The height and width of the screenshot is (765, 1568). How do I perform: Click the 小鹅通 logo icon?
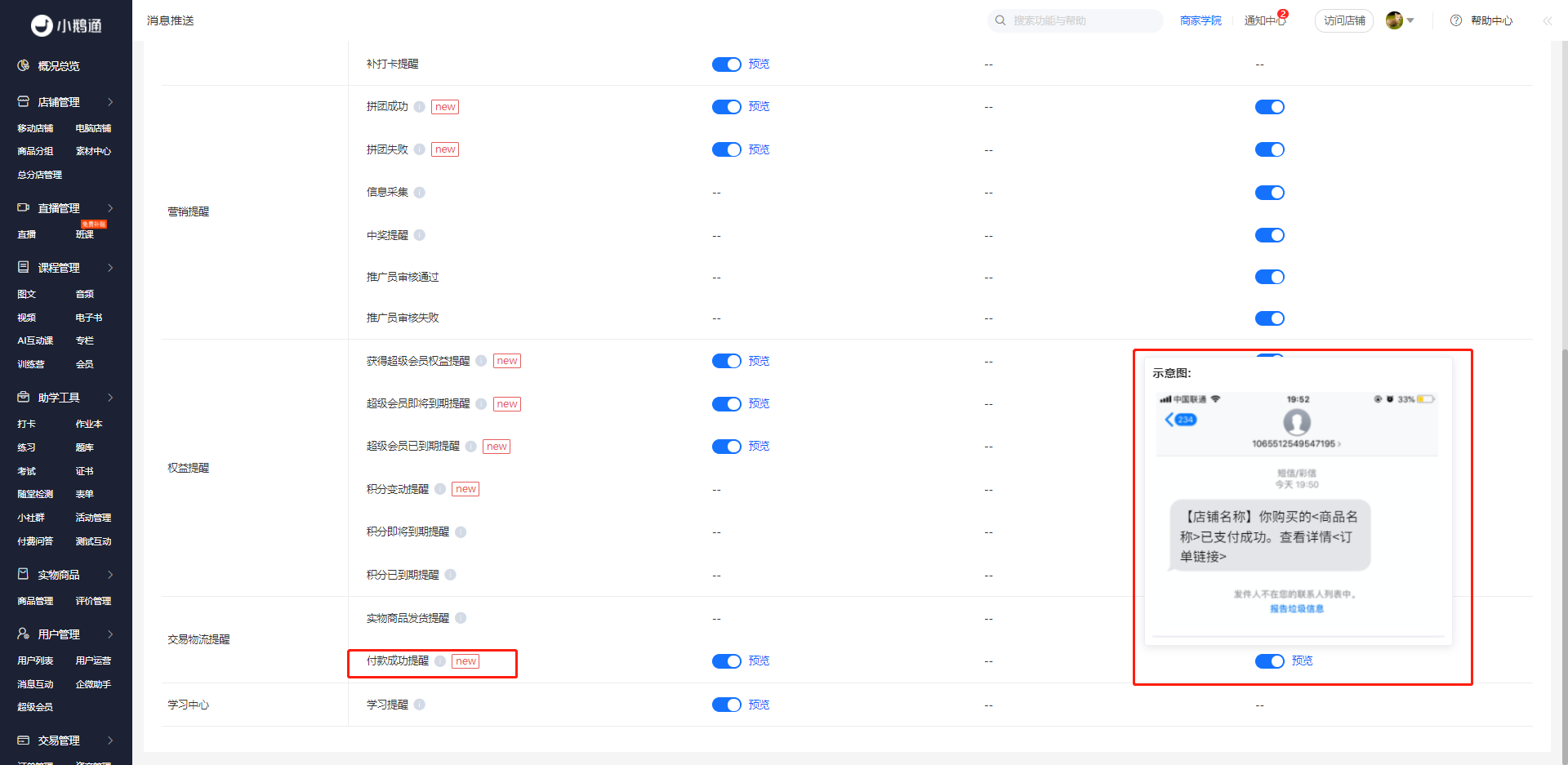(42, 26)
